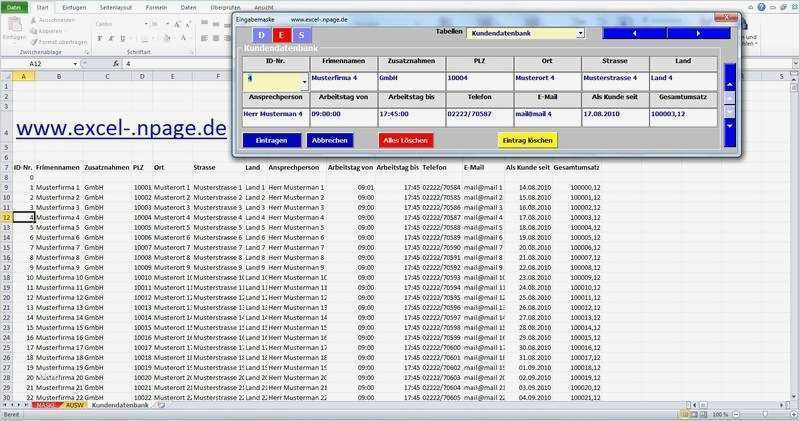The image size is (800, 421).
Task: Switch to the yellow AUSW sheet tab
Action: tap(74, 405)
